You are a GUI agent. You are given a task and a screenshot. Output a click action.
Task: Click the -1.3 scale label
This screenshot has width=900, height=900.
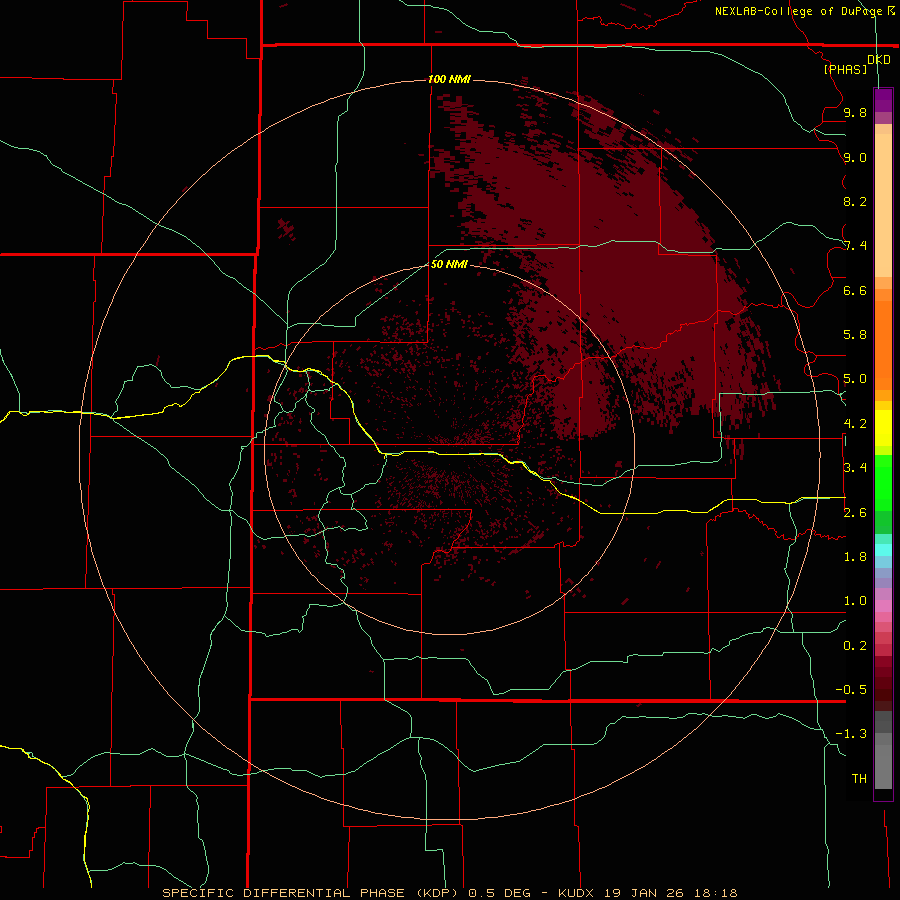click(851, 734)
